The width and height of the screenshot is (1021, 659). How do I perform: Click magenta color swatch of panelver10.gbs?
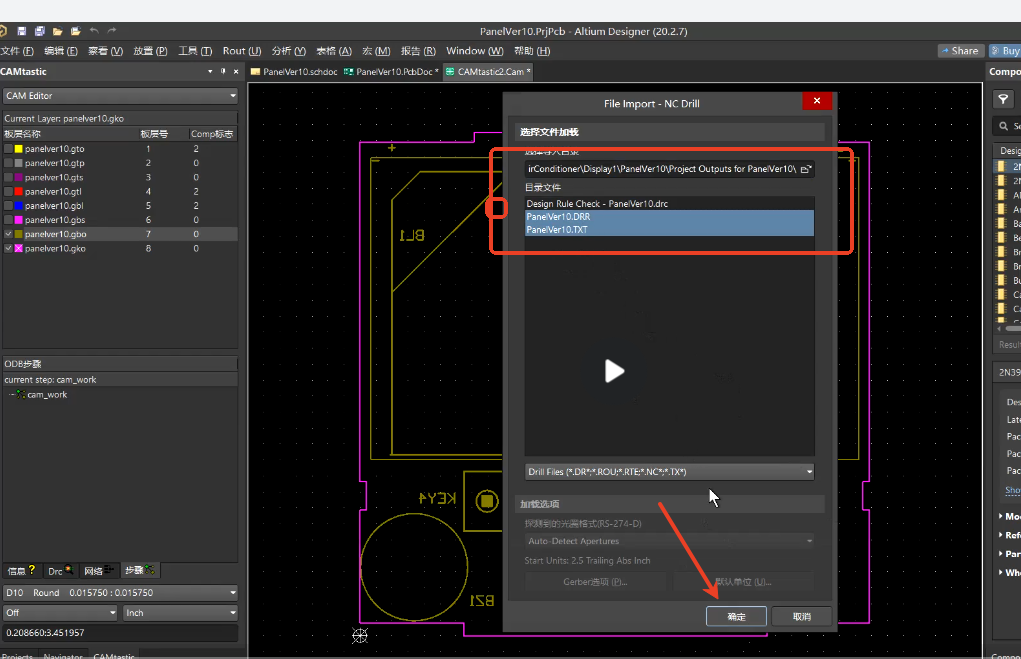(x=19, y=219)
